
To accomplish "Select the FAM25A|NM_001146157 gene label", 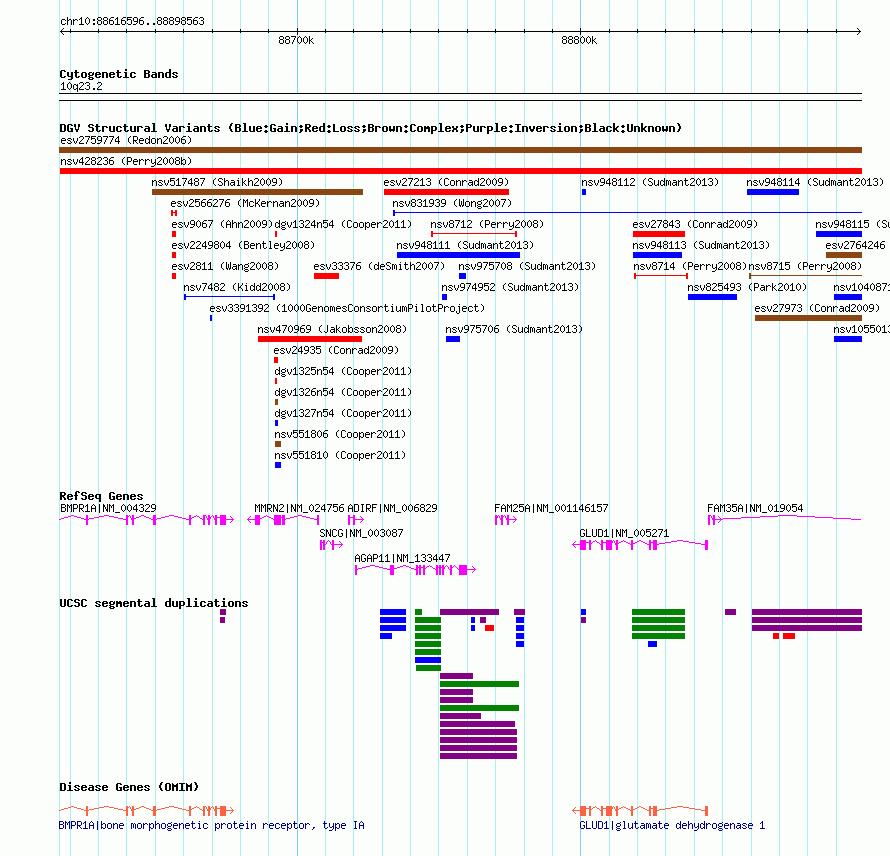I will (x=551, y=509).
